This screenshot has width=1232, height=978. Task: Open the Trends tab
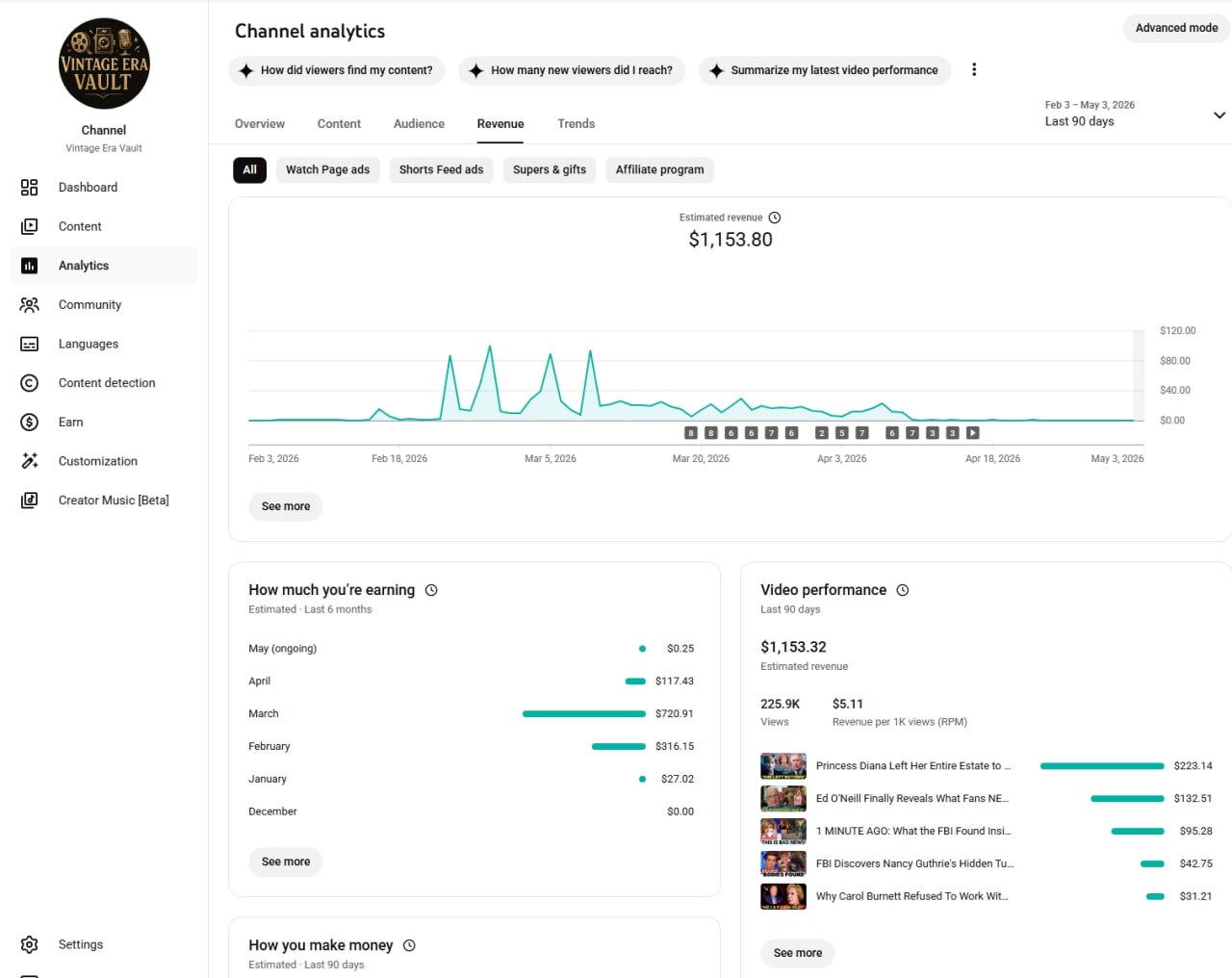click(x=576, y=123)
